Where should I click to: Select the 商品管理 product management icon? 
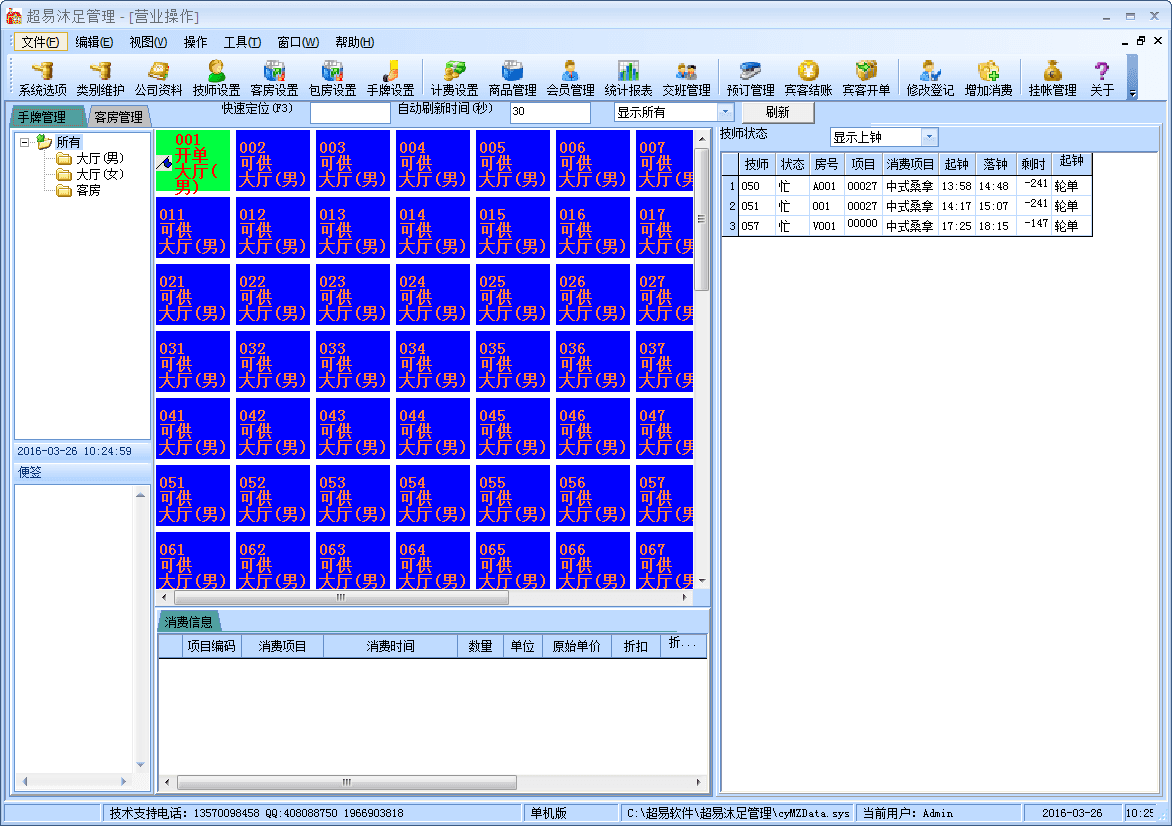tap(512, 78)
